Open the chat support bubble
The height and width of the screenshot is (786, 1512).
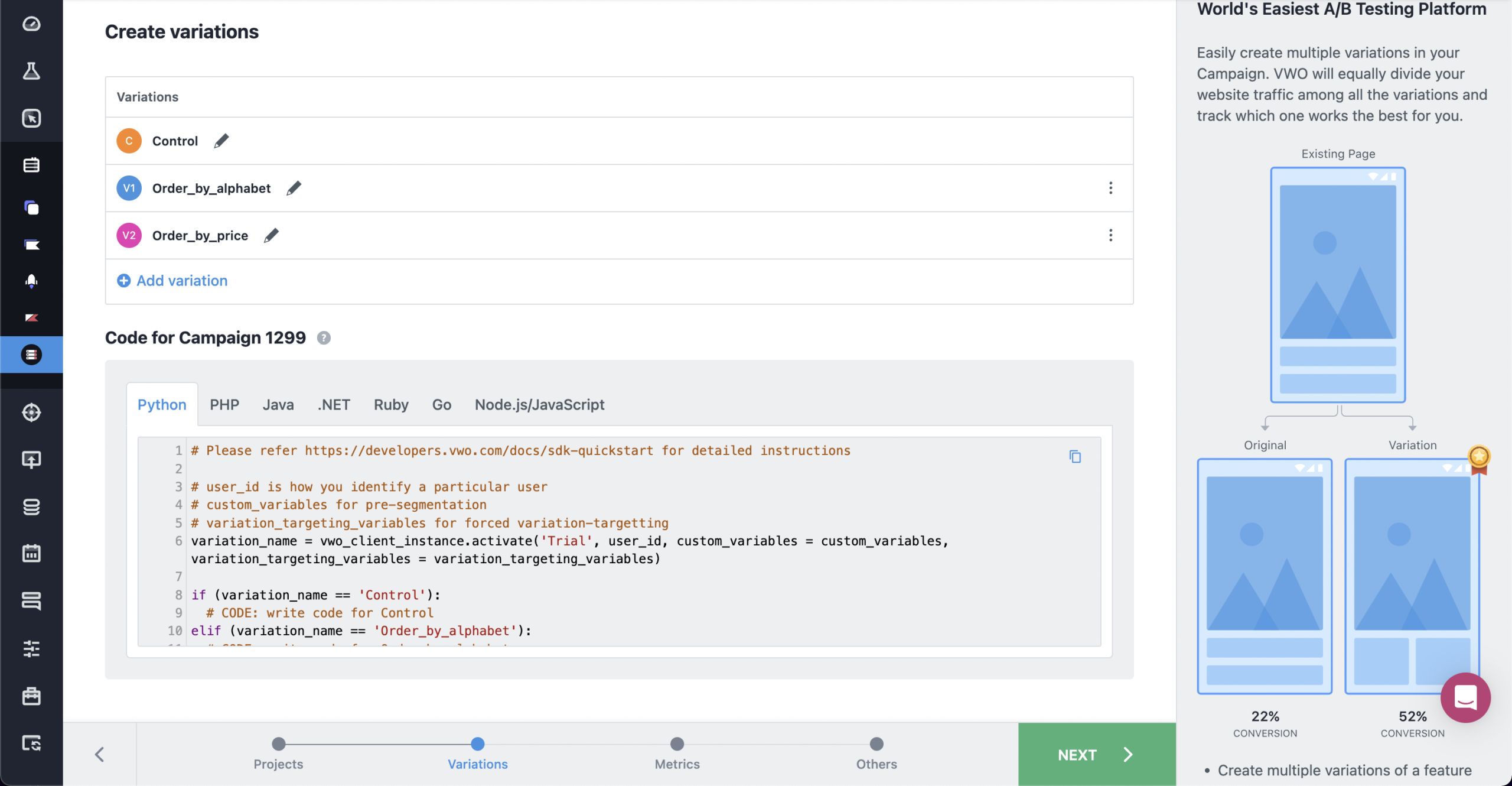click(1465, 697)
